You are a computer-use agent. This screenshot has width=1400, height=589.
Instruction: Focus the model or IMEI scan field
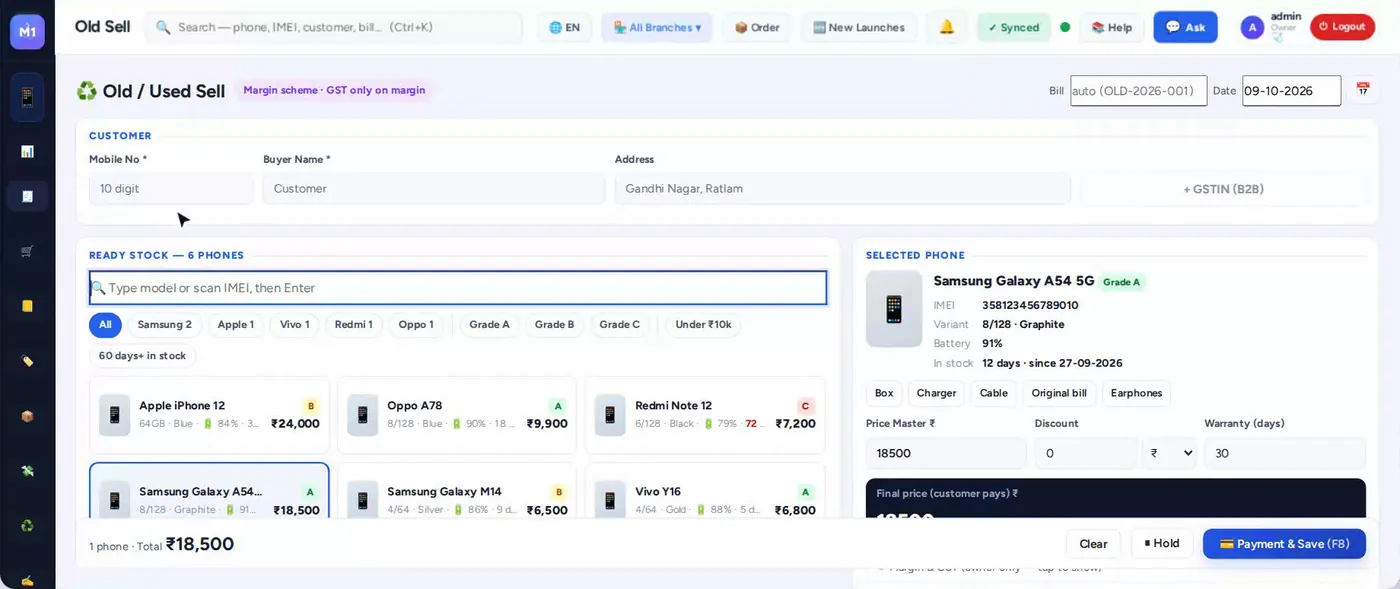pos(458,288)
